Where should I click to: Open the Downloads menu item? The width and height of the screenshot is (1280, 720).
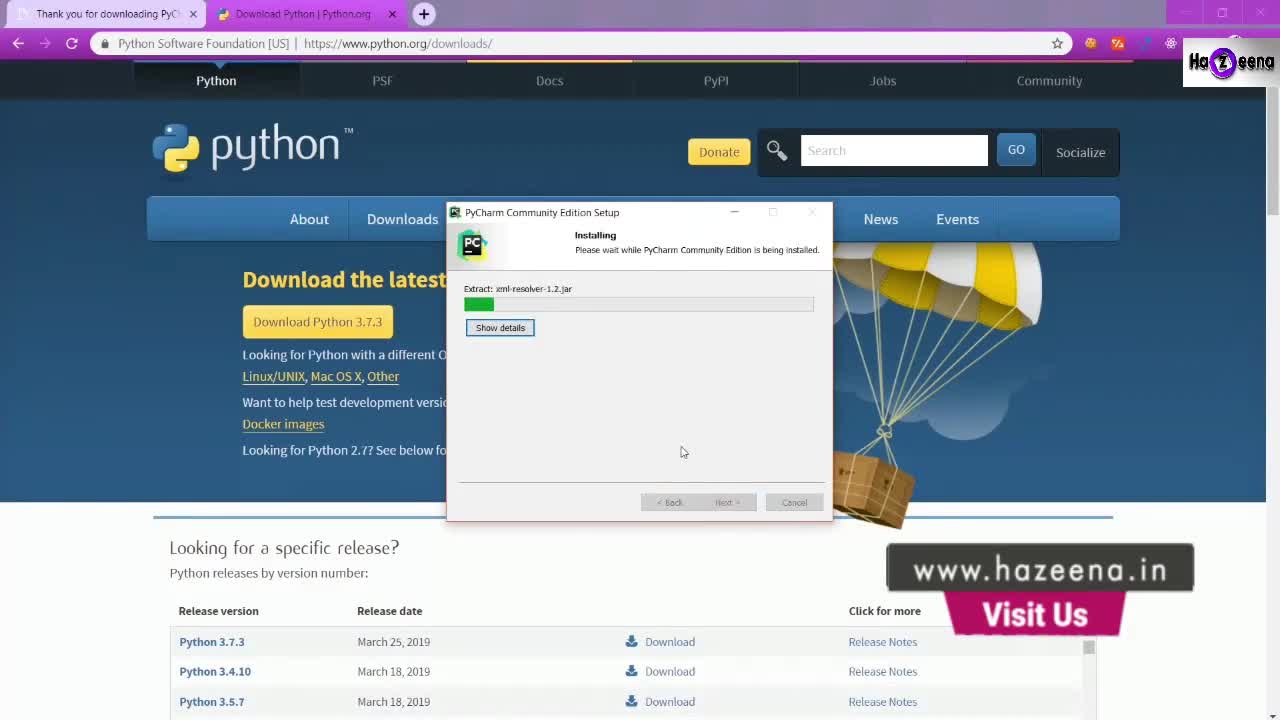click(402, 219)
